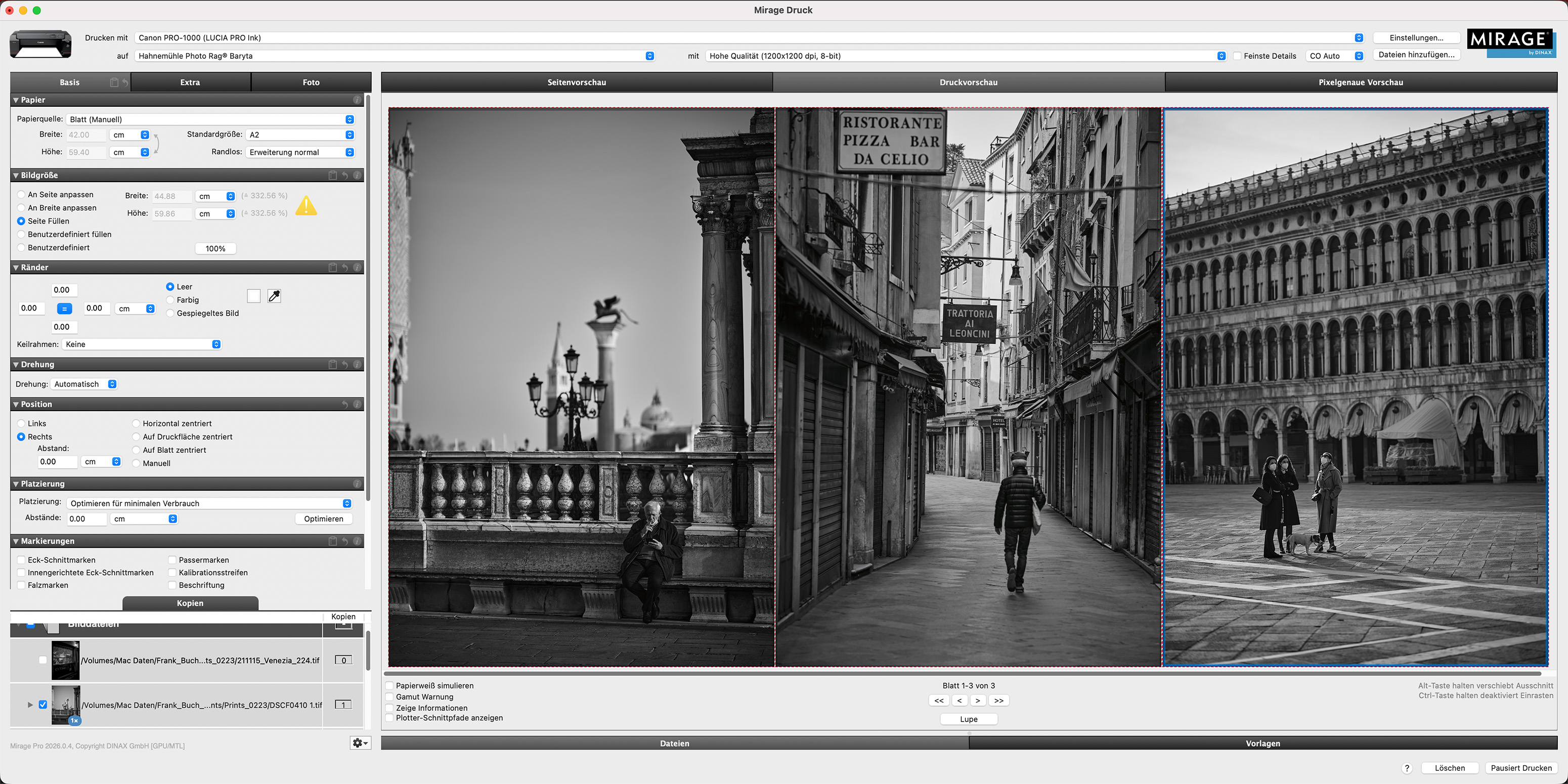
Task: Open the Bildgröße info icon
Action: (x=357, y=176)
